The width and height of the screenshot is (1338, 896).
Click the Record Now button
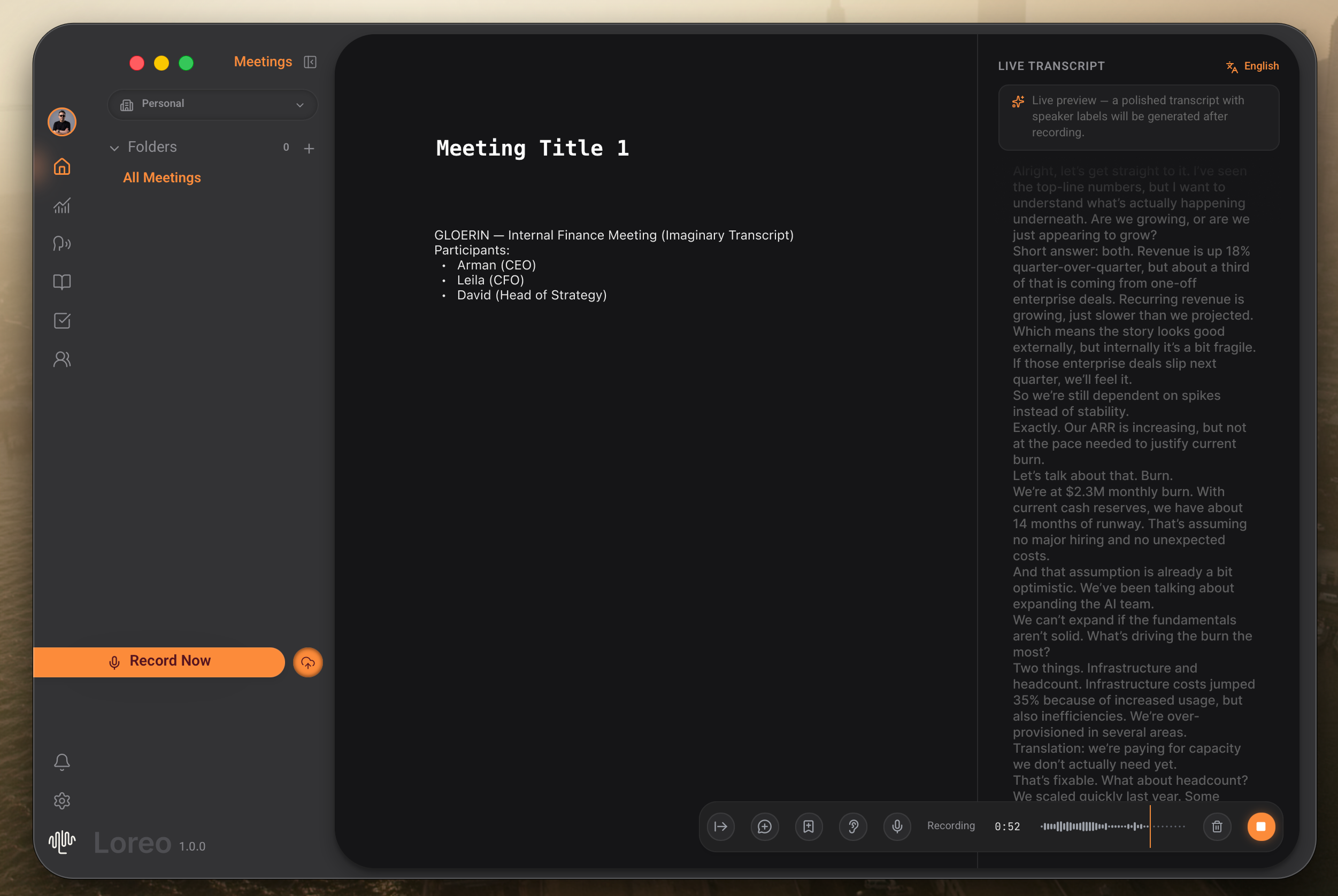[x=159, y=662]
